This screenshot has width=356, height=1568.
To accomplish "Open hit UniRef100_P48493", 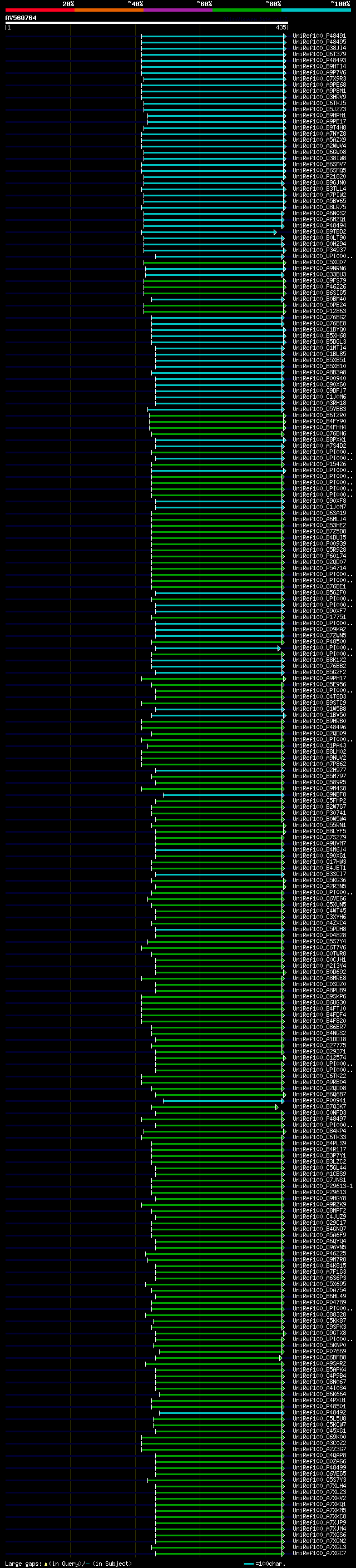I will pyautogui.click(x=319, y=60).
